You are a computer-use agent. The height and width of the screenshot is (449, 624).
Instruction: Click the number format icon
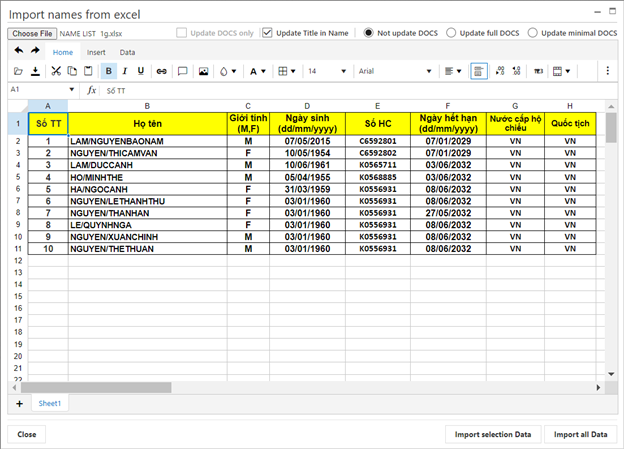[538, 71]
